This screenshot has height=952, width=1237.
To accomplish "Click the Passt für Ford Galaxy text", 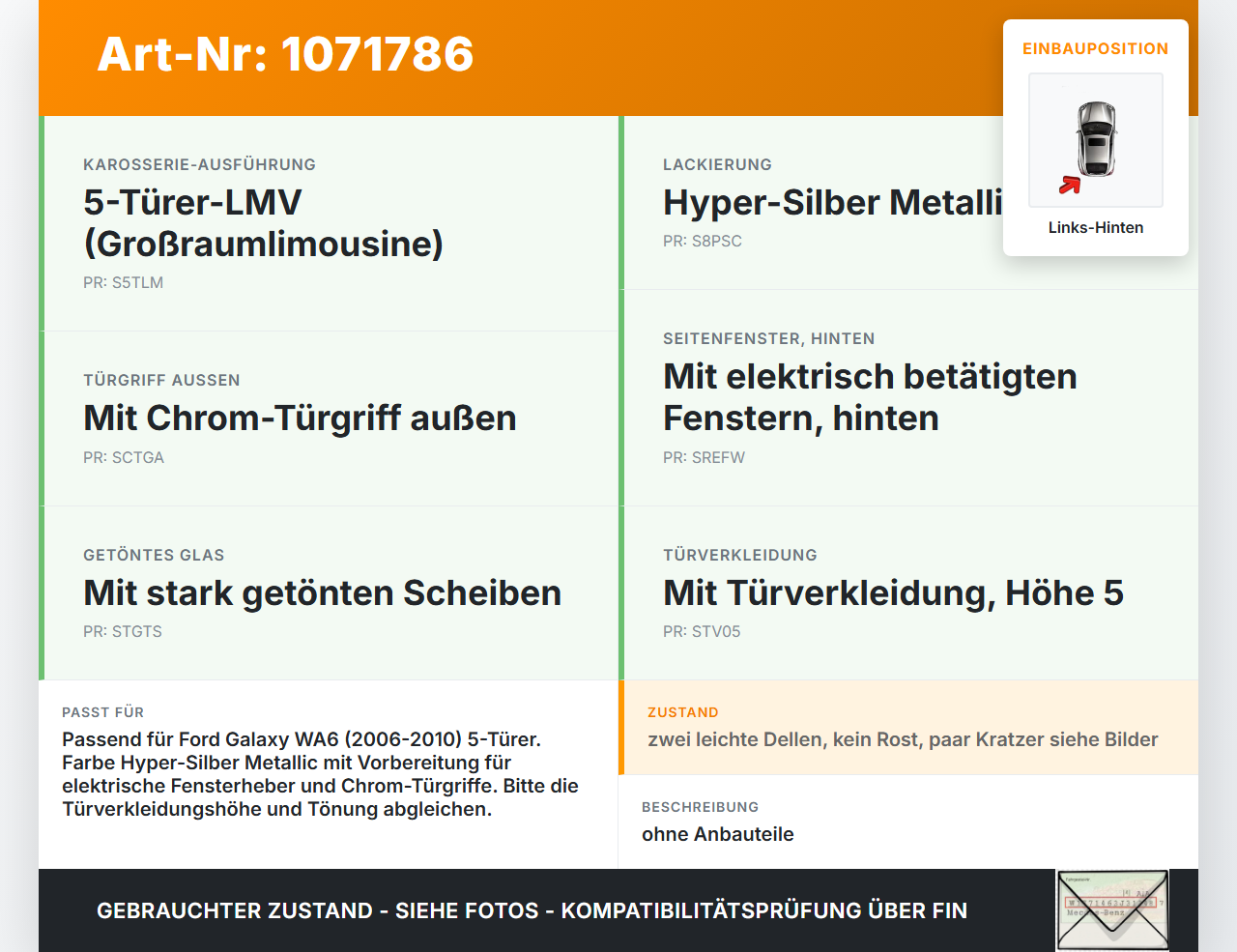I will [x=320, y=774].
